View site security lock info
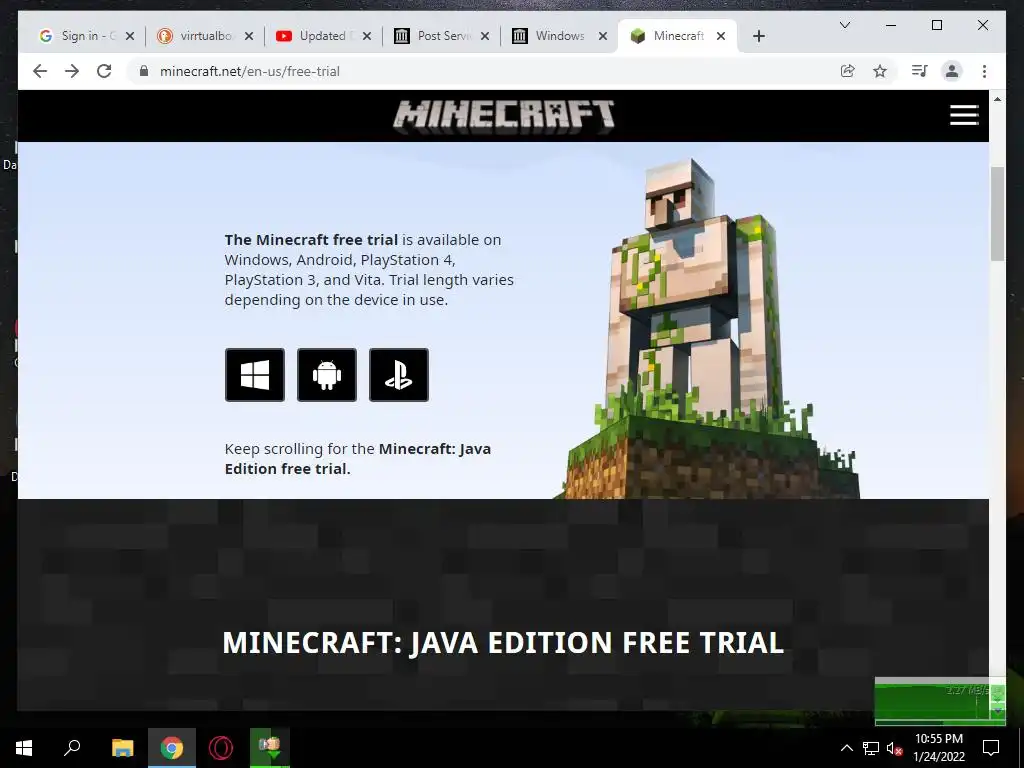 pos(144,71)
